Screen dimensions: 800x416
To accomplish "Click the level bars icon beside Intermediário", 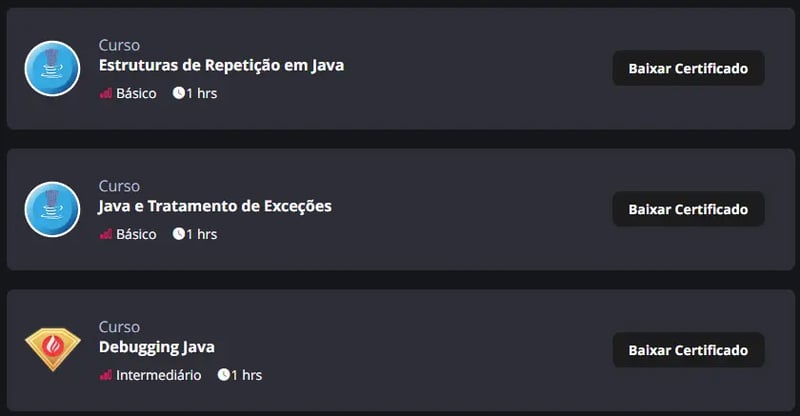I will (x=106, y=376).
